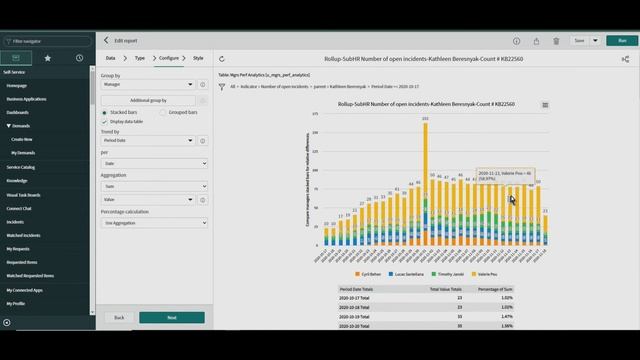Open My Profile in navigator
This screenshot has height=360, width=640.
(x=16, y=304)
